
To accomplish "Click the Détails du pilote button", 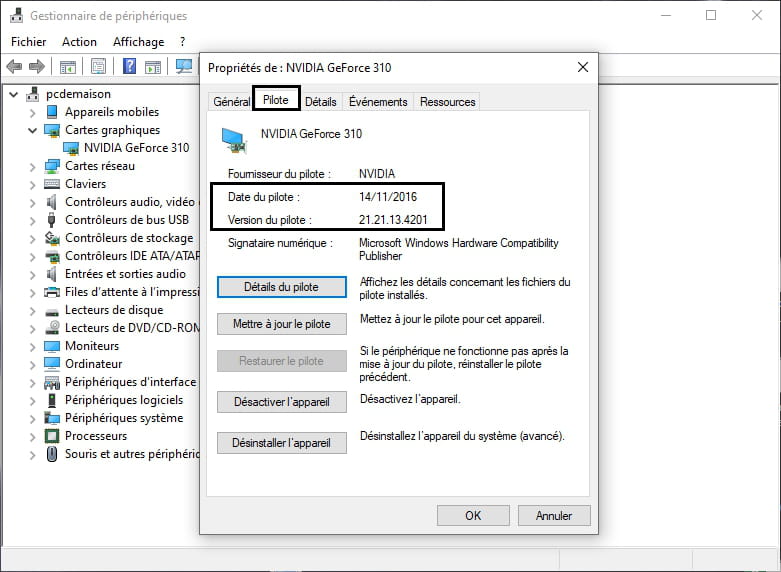I will tap(282, 287).
